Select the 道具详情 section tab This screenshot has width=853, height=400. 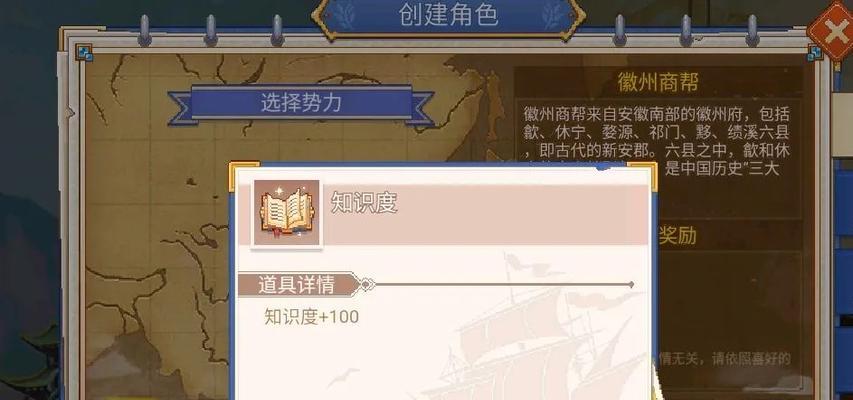pos(298,285)
